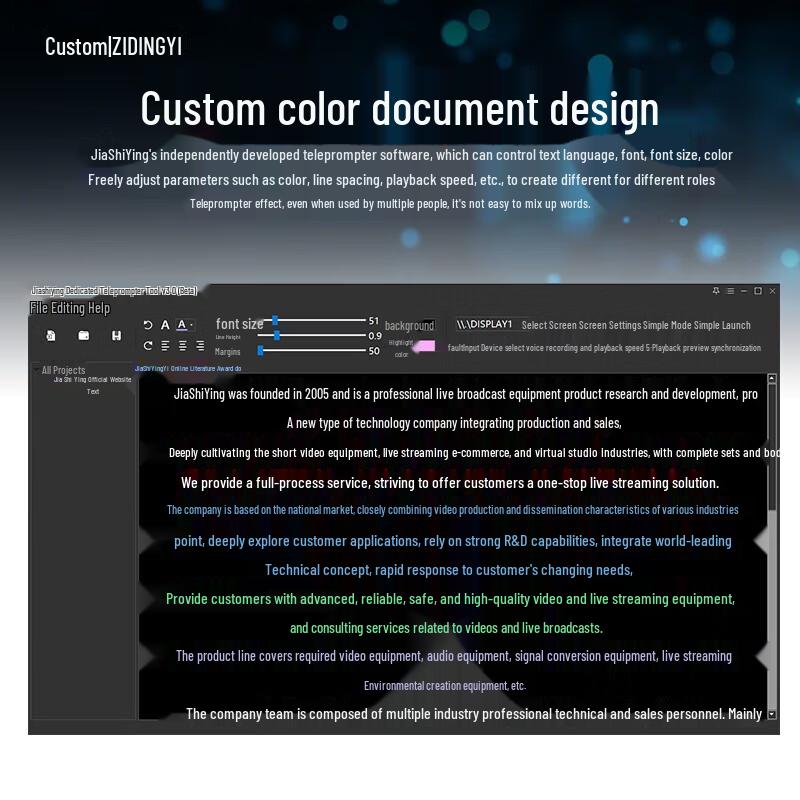Image resolution: width=800 pixels, height=800 pixels.
Task: Click the font size value 51
Action: [374, 320]
